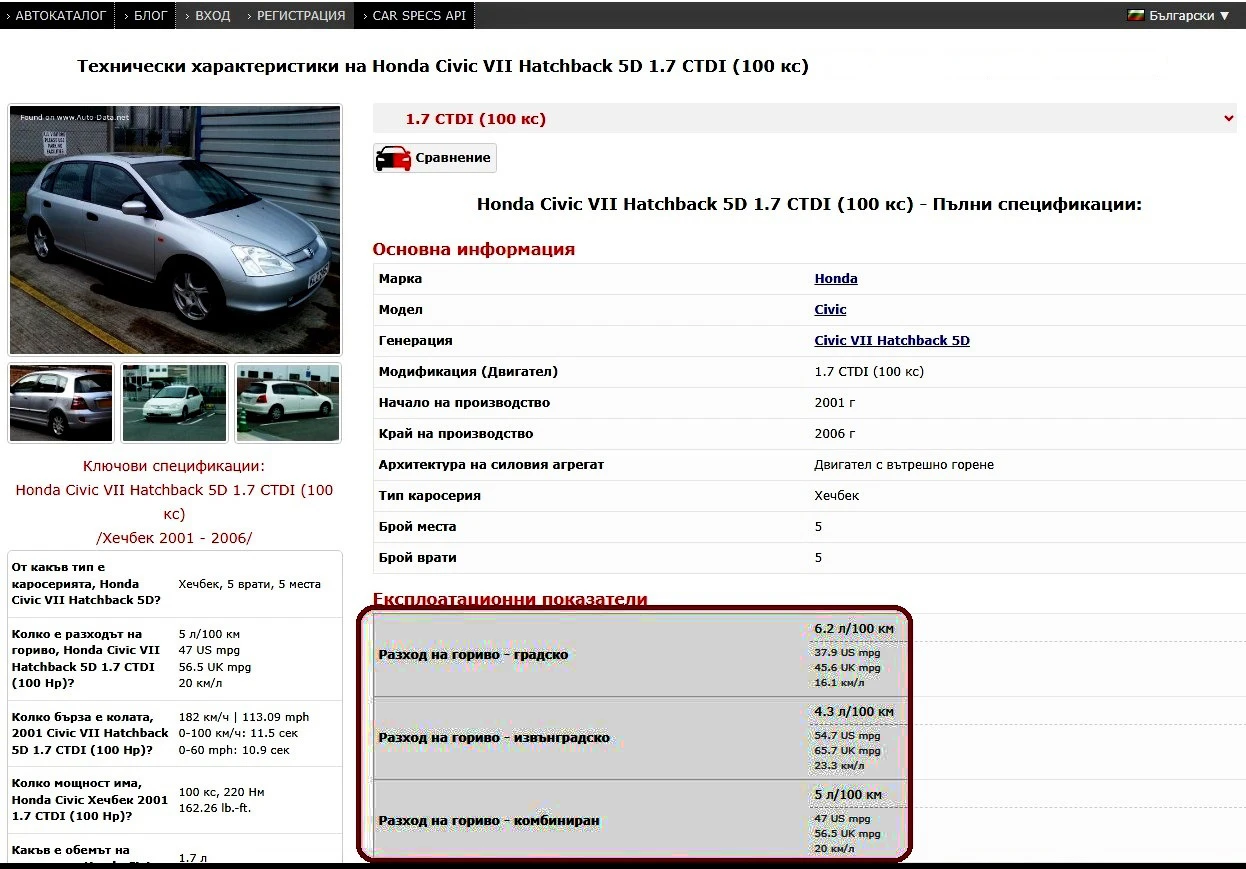Click the 4.3 л/100 км extra-urban value

(854, 712)
